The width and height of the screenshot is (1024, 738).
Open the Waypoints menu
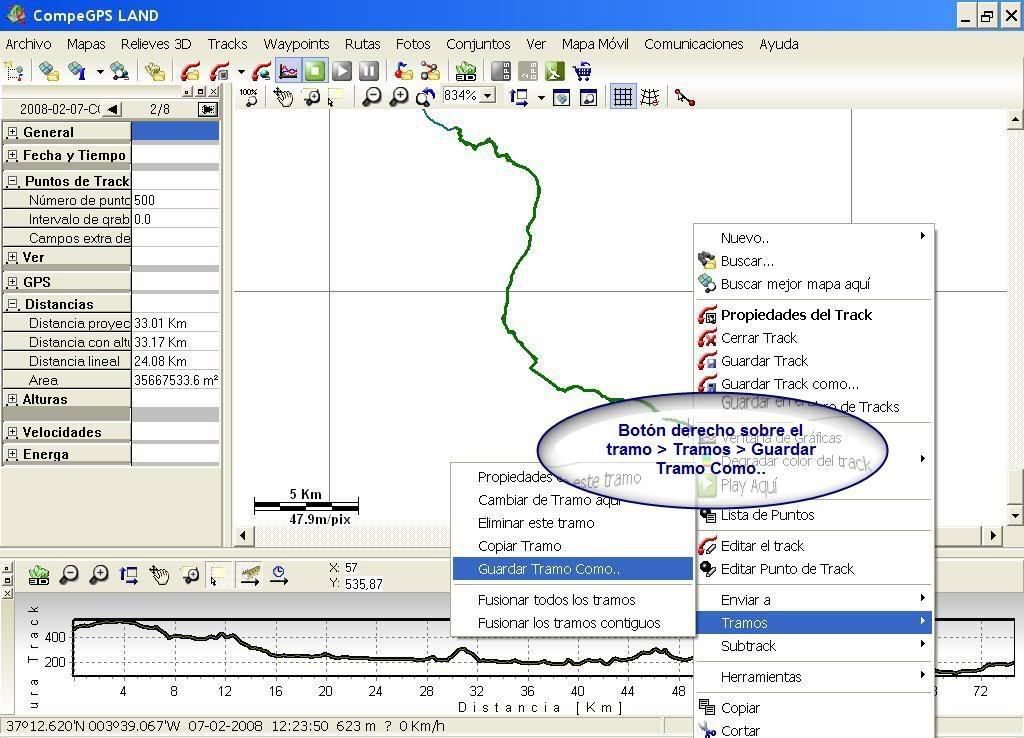pos(296,44)
